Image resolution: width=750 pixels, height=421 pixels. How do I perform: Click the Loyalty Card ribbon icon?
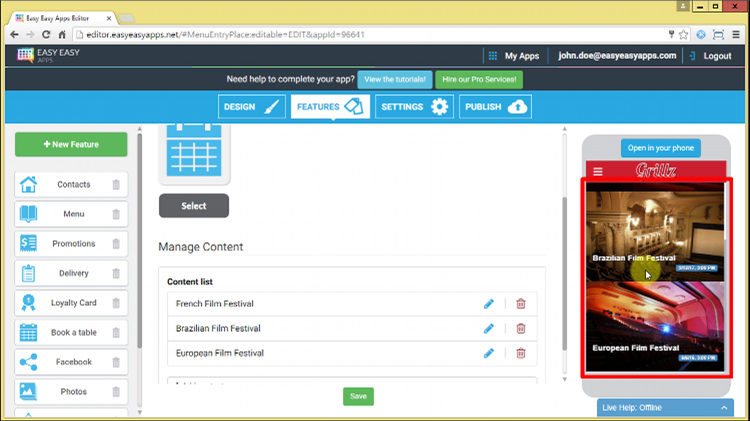(x=28, y=303)
